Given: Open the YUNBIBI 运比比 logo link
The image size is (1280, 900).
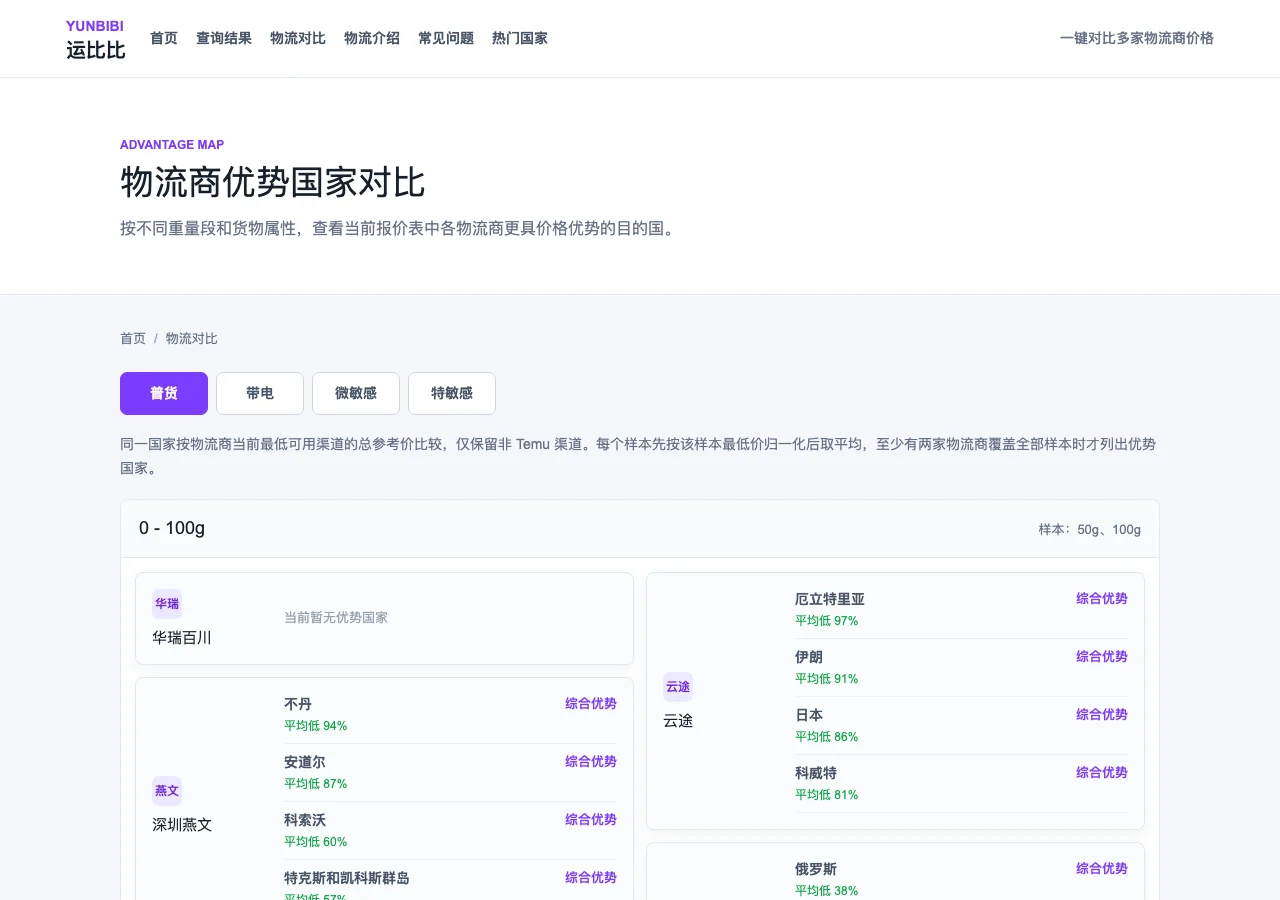Looking at the screenshot, I should (x=96, y=39).
